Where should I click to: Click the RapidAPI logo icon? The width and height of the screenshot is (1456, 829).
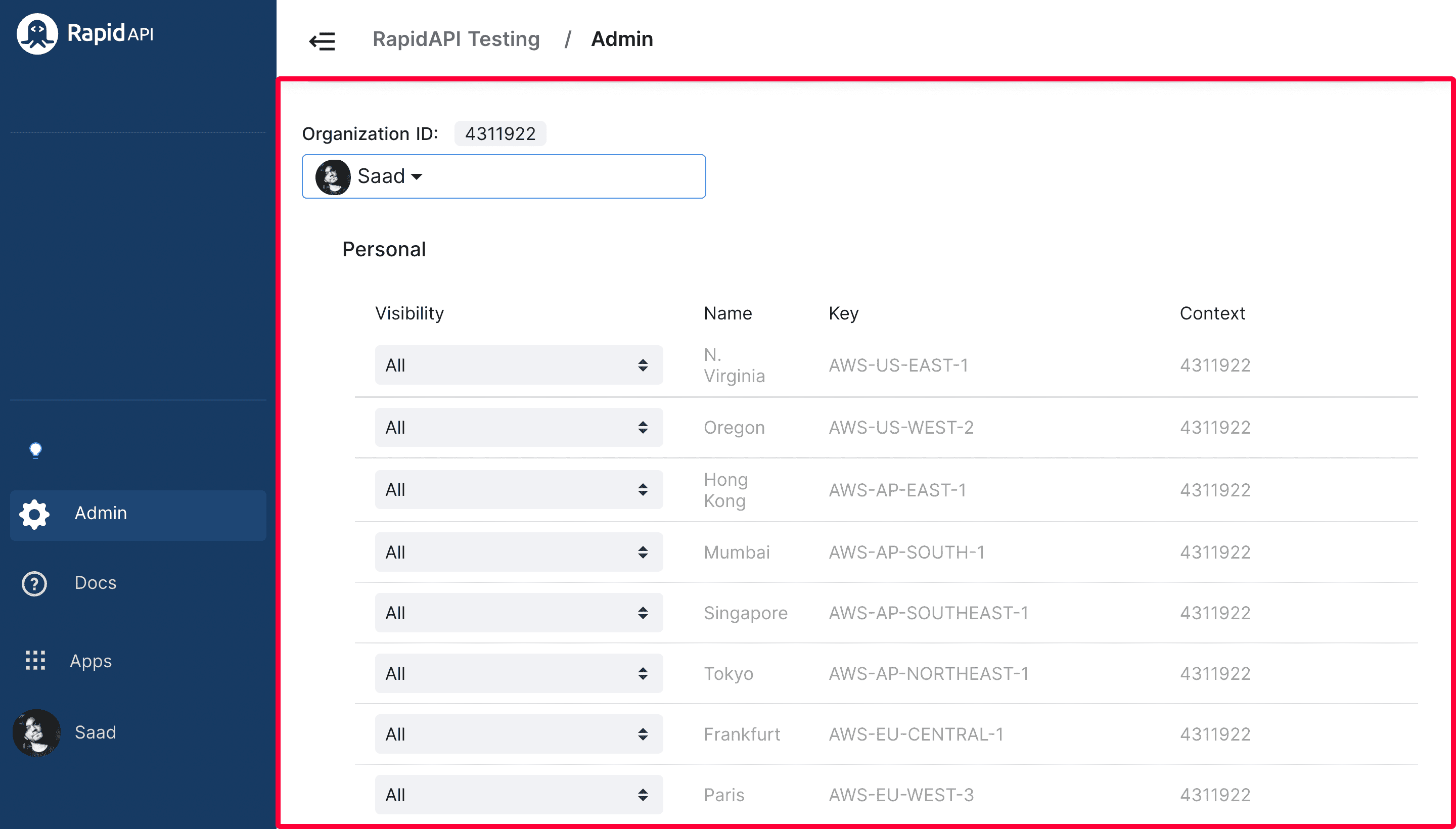(37, 33)
